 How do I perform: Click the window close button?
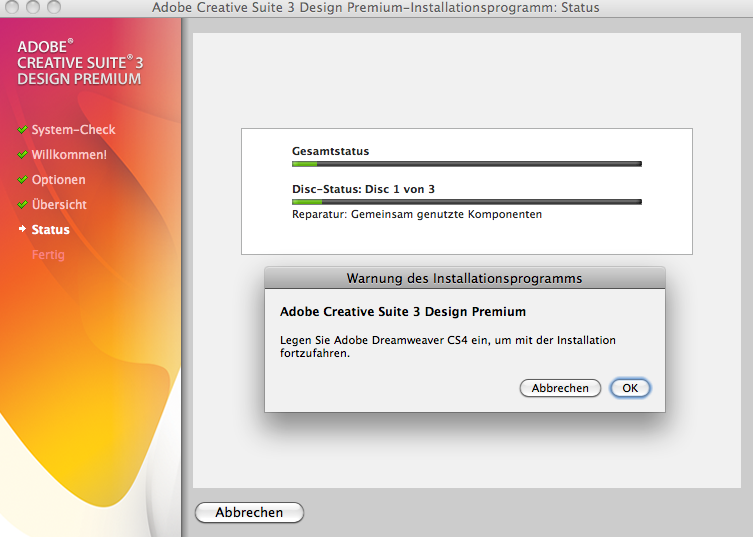(12, 7)
